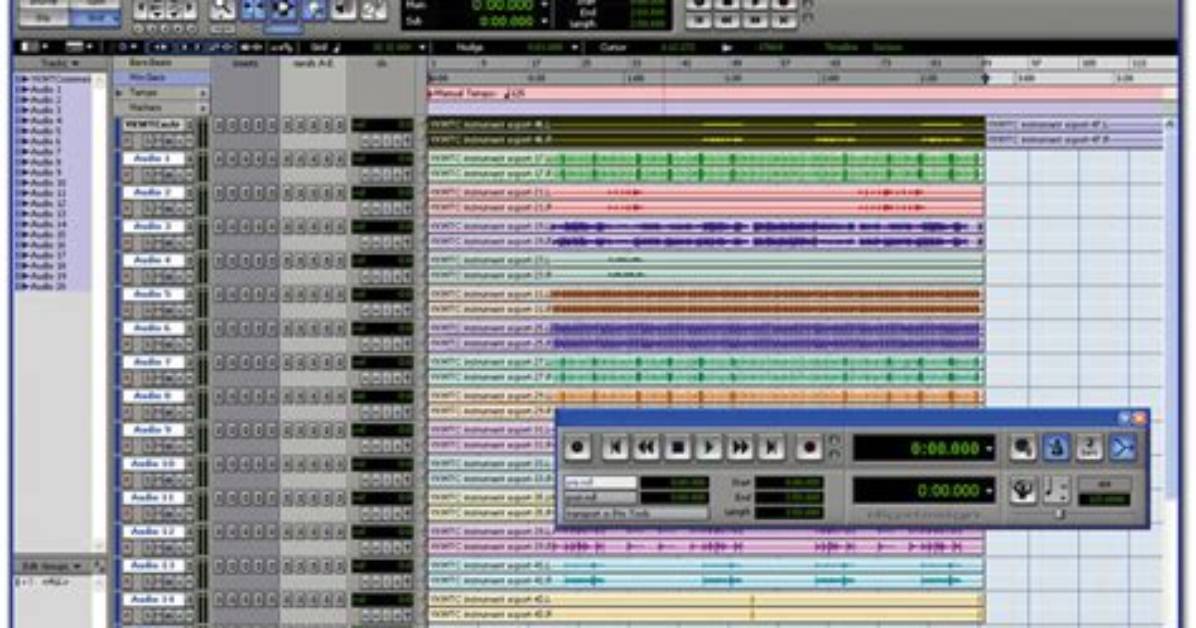
Task: Click the sends A-E column header
Action: click(x=313, y=63)
